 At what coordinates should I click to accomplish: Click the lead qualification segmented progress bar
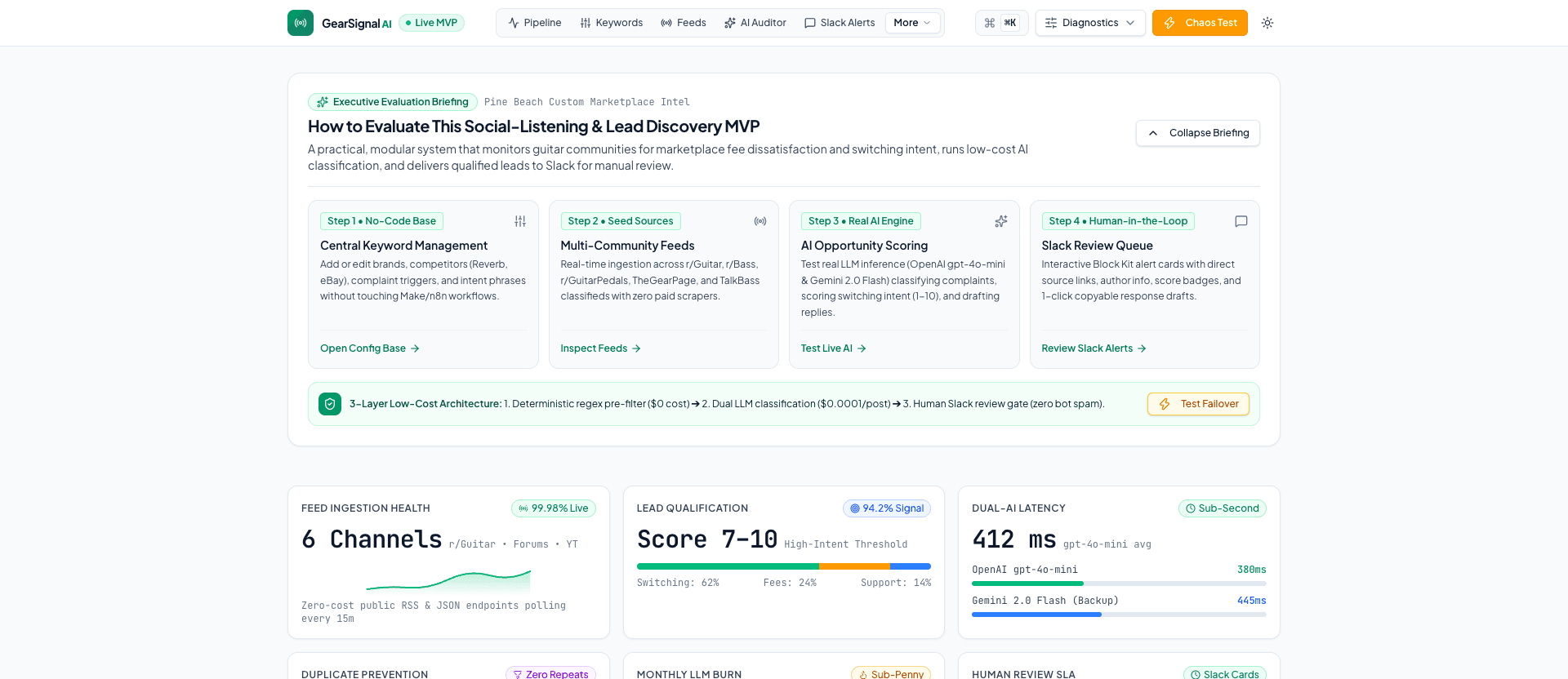[784, 566]
